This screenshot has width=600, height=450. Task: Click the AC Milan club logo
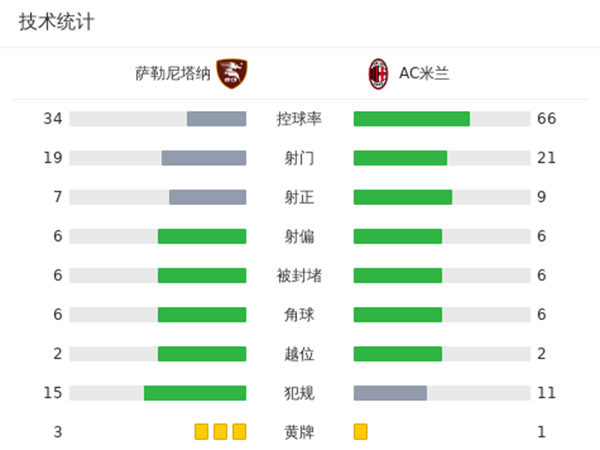pos(378,72)
